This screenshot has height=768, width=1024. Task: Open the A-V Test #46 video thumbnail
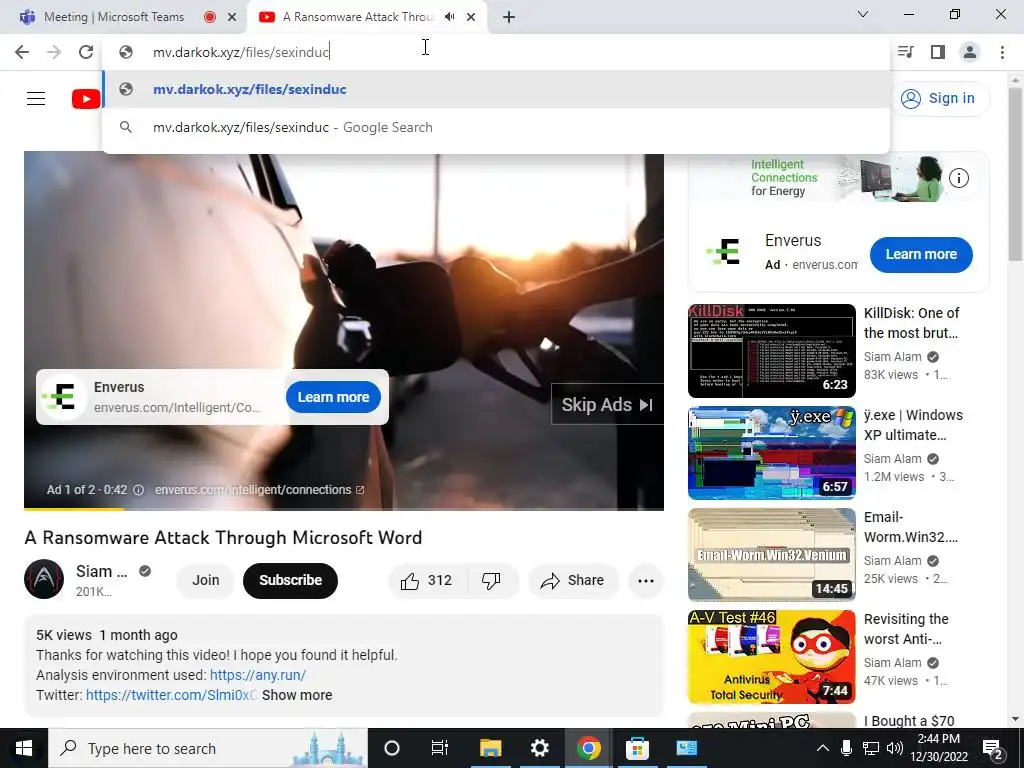pyautogui.click(x=771, y=657)
